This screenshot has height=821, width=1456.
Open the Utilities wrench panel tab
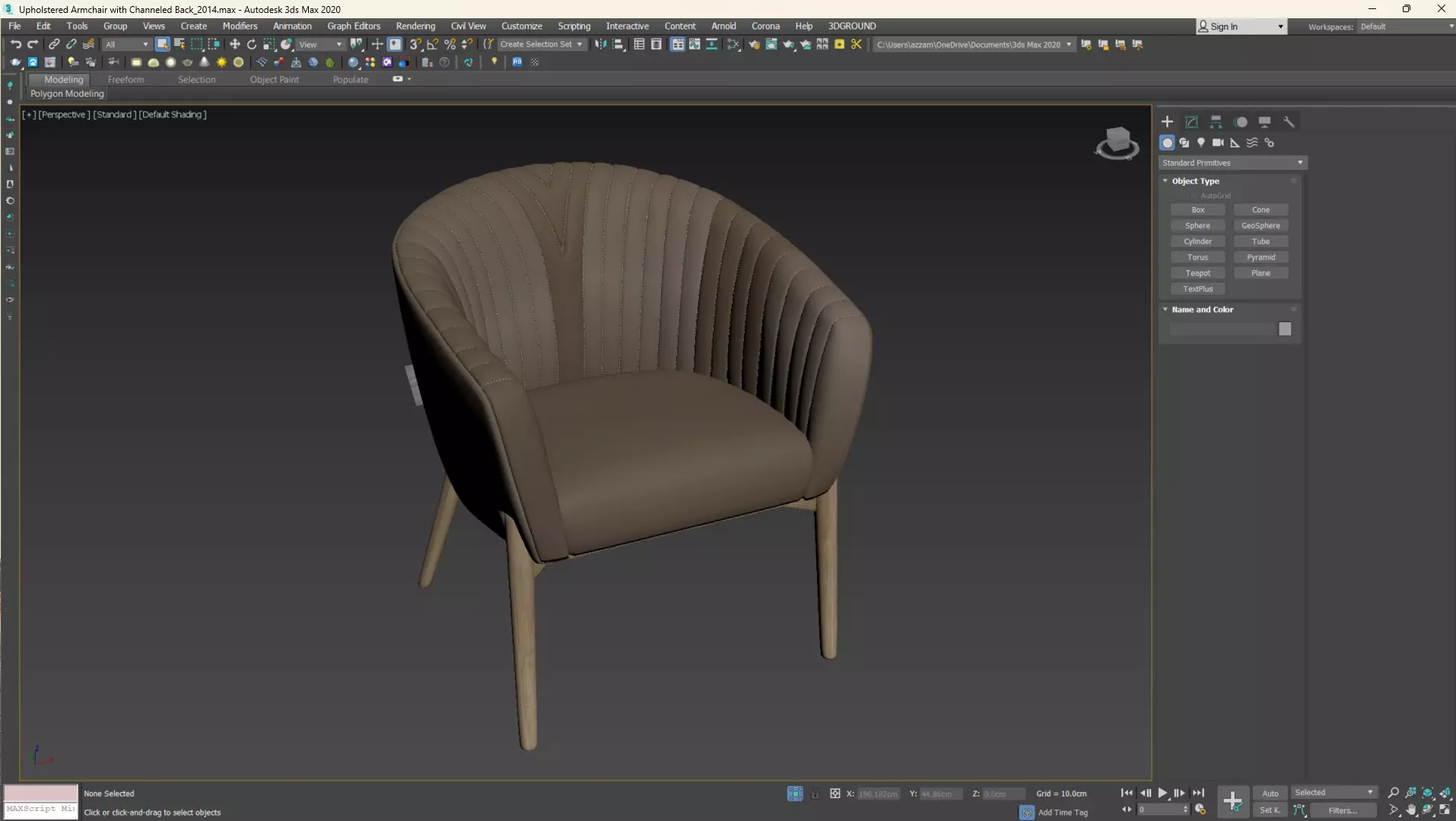click(x=1289, y=122)
